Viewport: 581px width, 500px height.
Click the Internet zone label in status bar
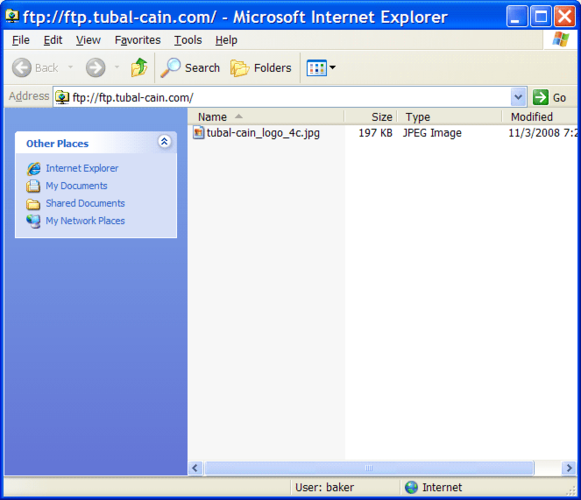pos(442,487)
